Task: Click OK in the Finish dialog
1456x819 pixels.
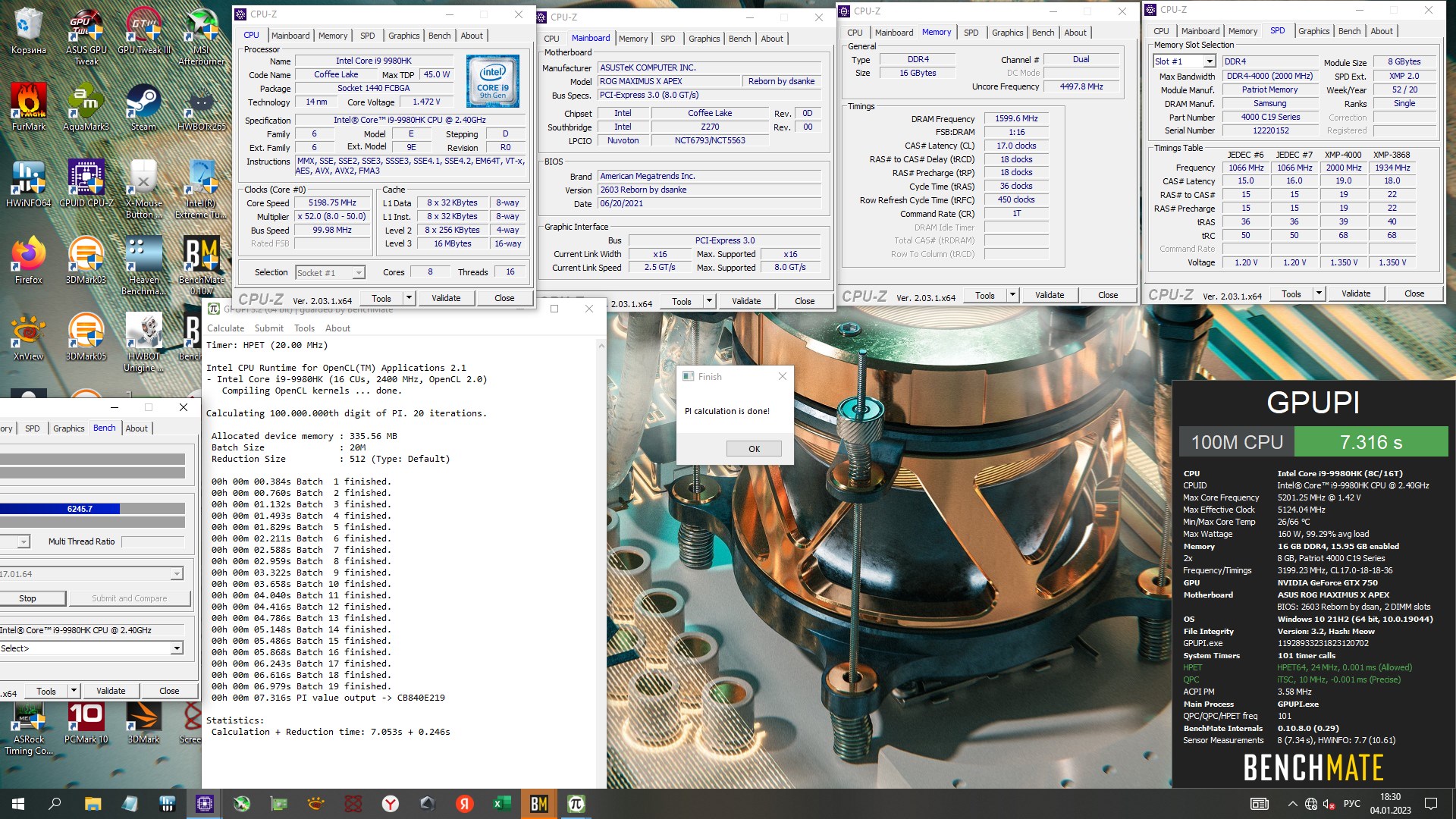Action: pos(754,449)
